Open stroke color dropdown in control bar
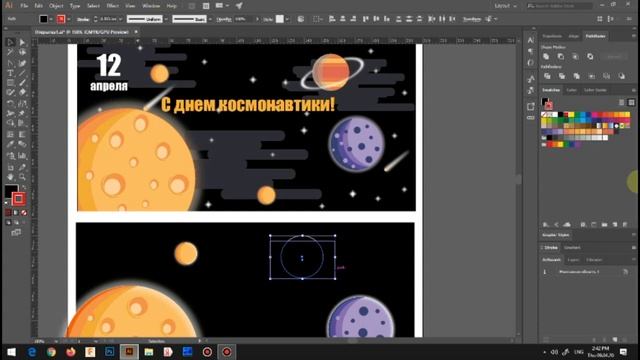 tap(68, 19)
